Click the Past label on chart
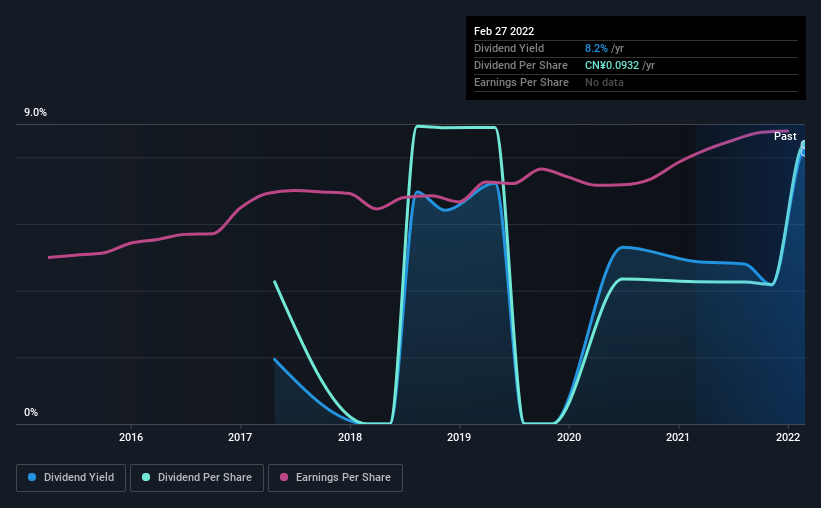 [x=785, y=136]
